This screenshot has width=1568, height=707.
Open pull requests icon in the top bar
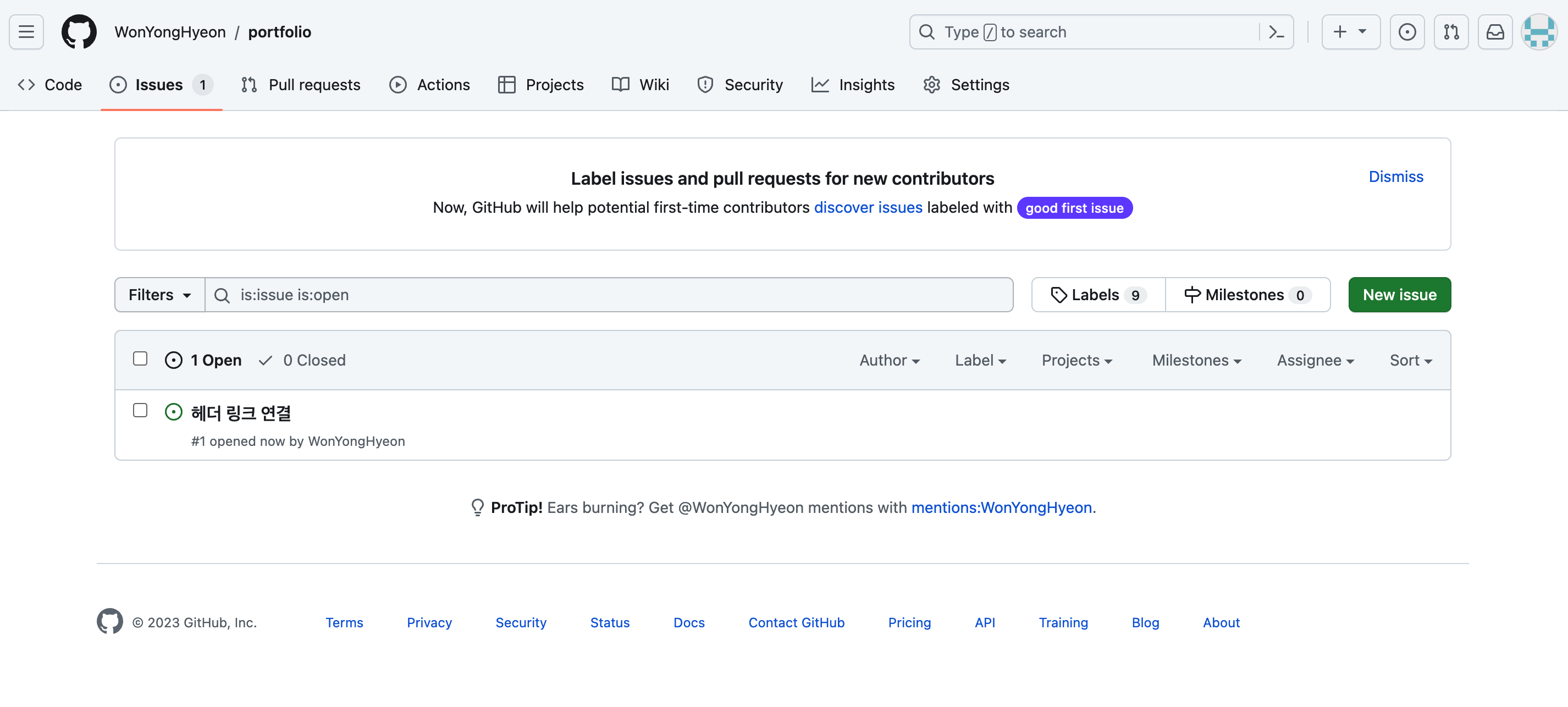click(x=1451, y=32)
